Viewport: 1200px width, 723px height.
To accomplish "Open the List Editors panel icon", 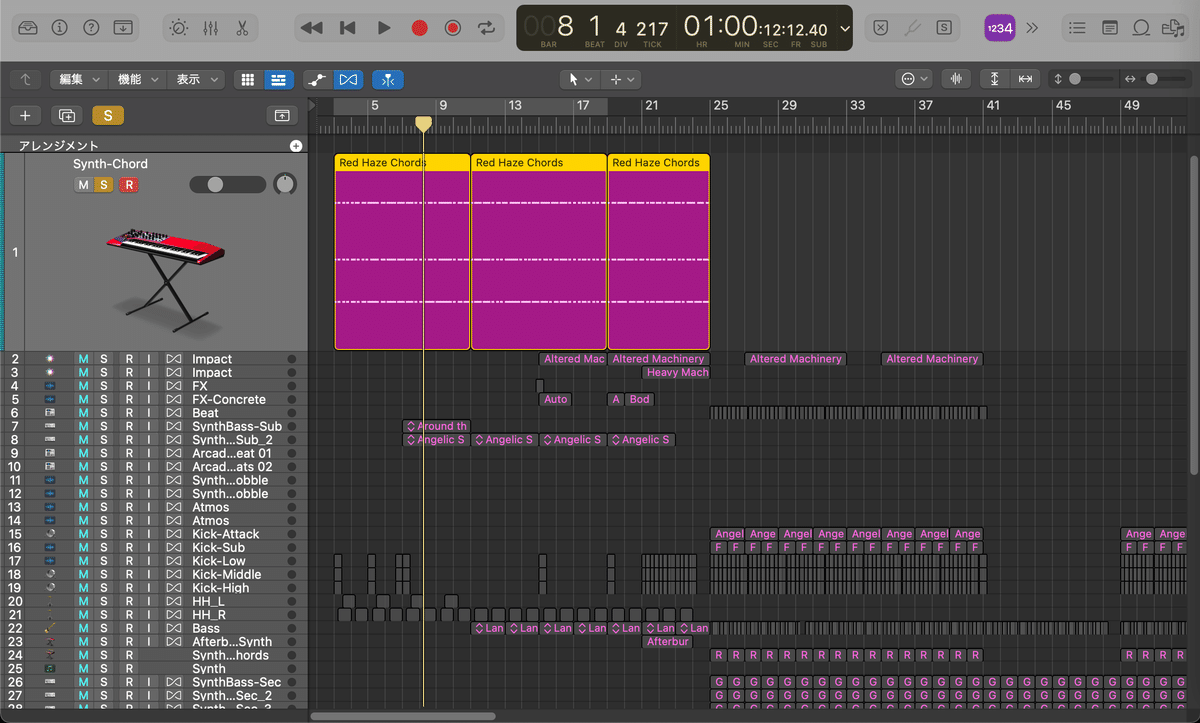I will [1077, 28].
